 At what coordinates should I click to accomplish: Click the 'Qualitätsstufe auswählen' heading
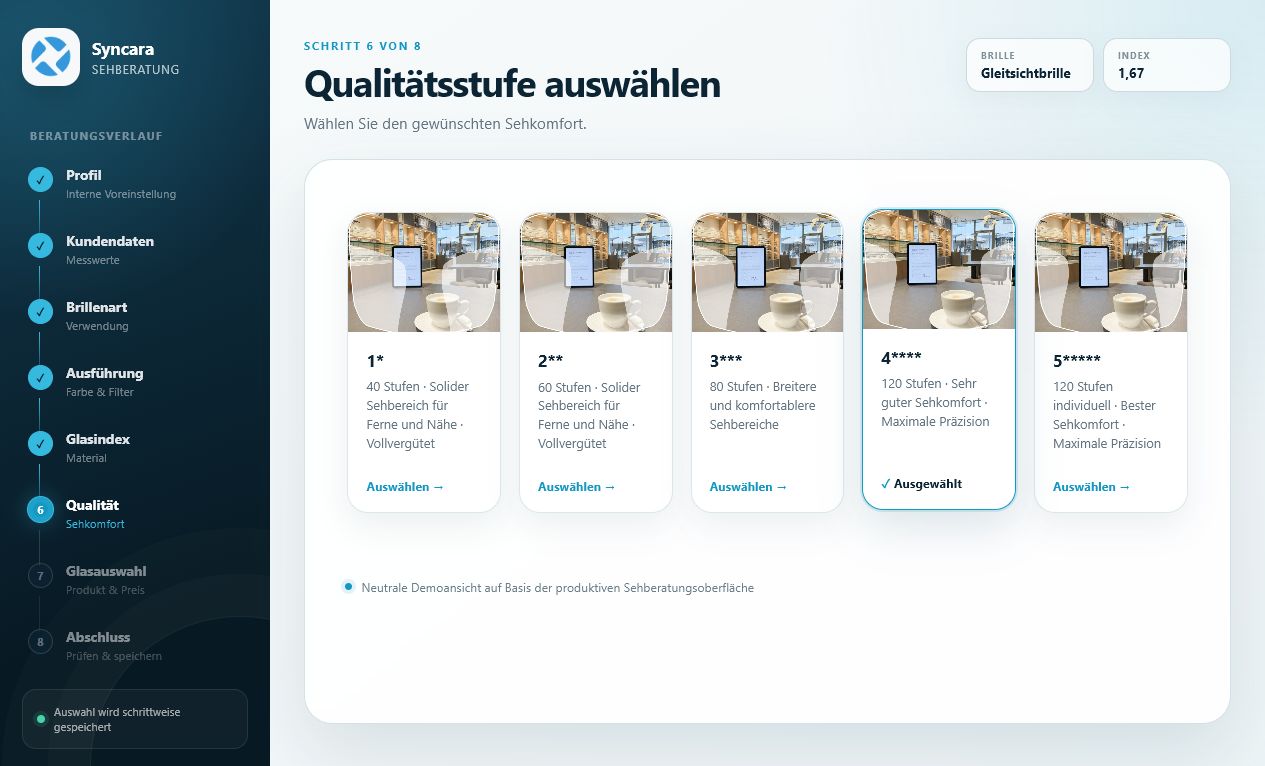(x=512, y=84)
